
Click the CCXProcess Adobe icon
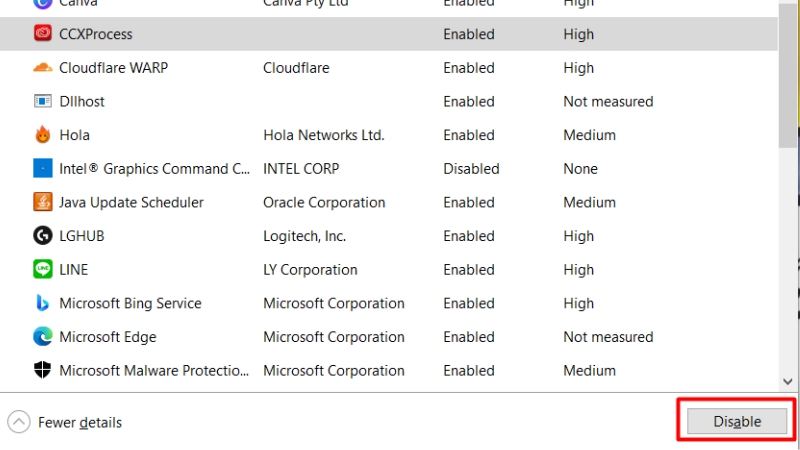(x=43, y=34)
